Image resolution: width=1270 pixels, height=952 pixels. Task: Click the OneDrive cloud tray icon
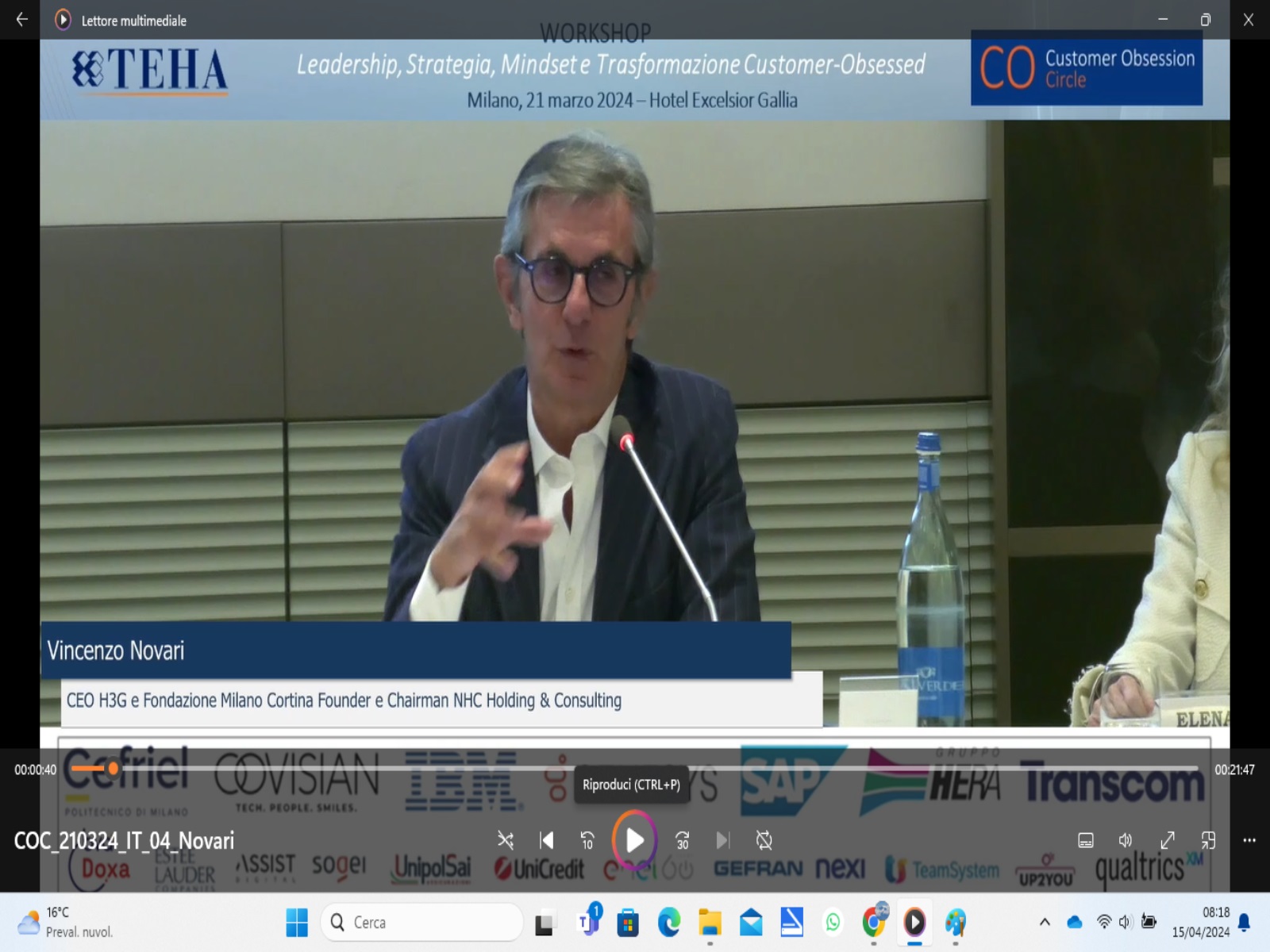point(1075,922)
